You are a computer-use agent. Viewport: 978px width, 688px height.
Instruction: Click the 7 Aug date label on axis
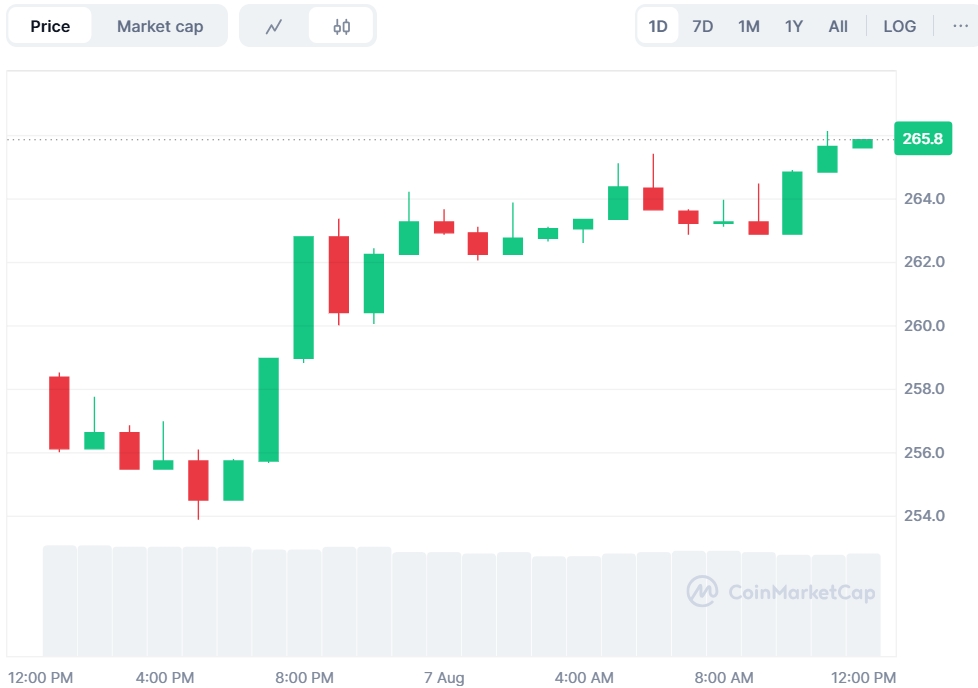coord(444,678)
